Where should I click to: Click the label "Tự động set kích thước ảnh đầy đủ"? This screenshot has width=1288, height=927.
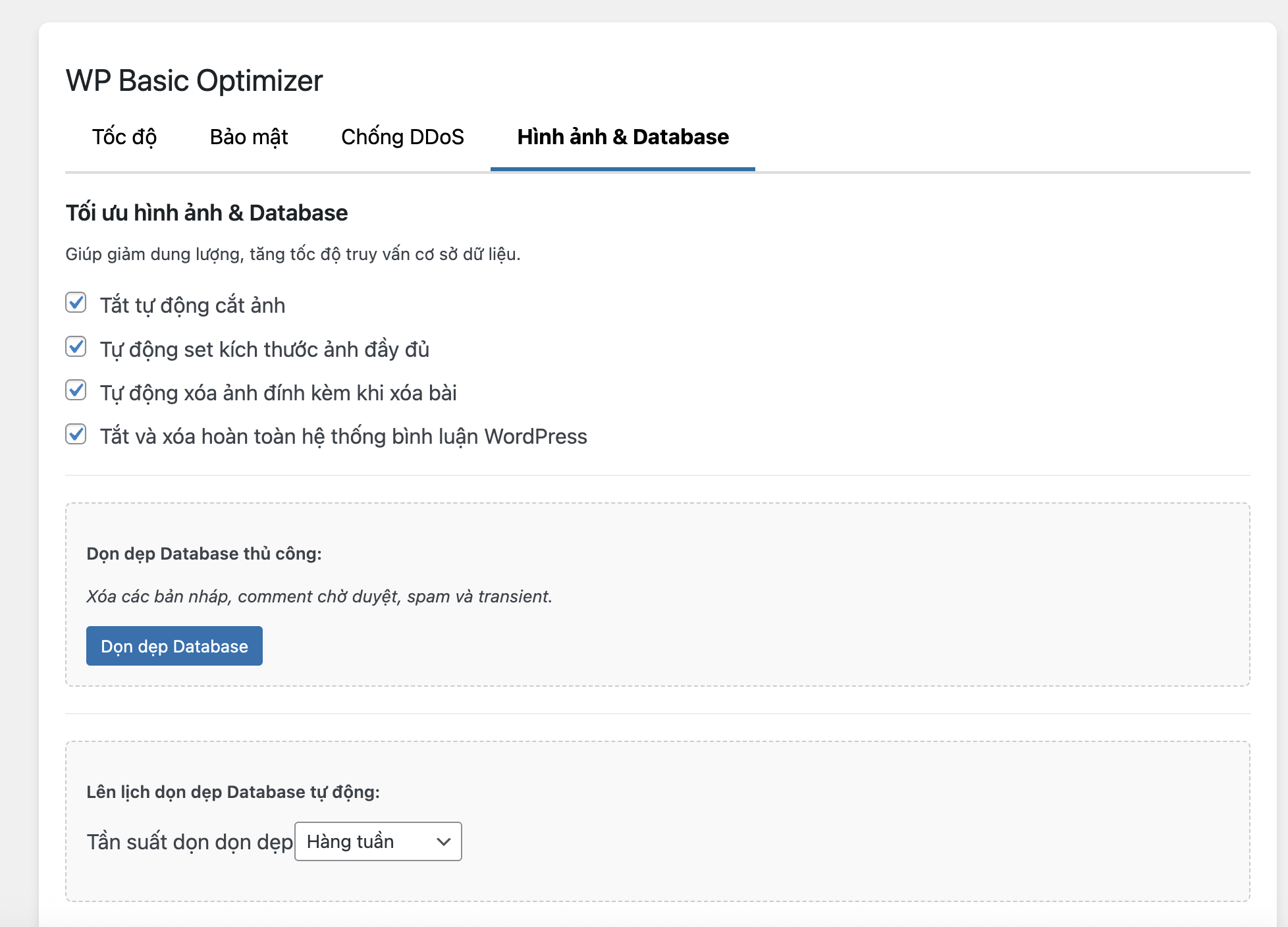click(264, 348)
